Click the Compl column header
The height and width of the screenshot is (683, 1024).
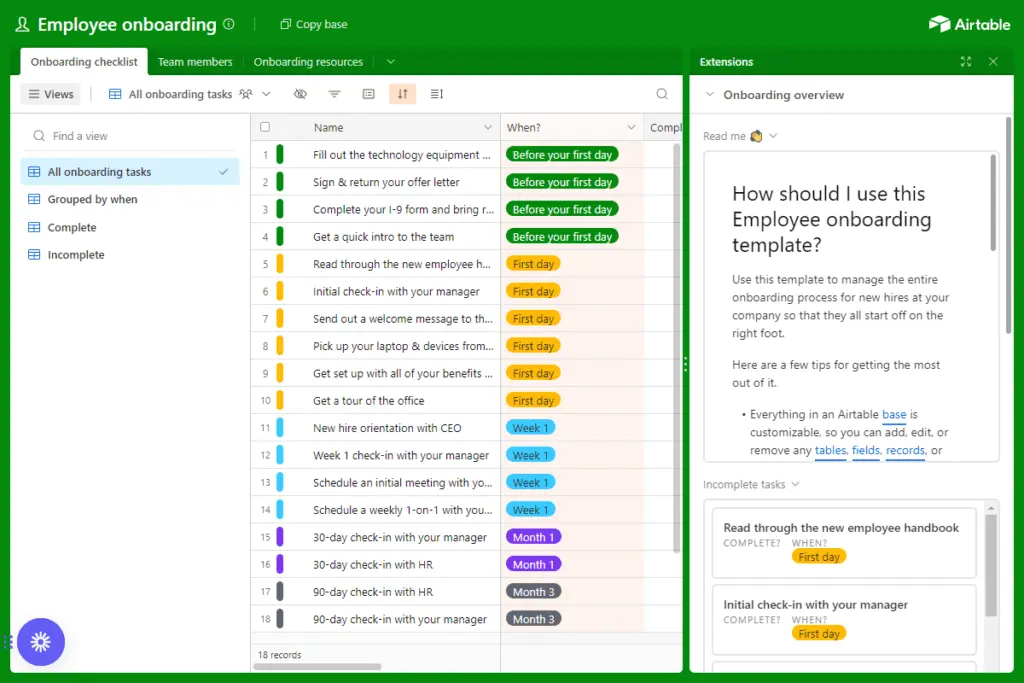click(x=664, y=127)
